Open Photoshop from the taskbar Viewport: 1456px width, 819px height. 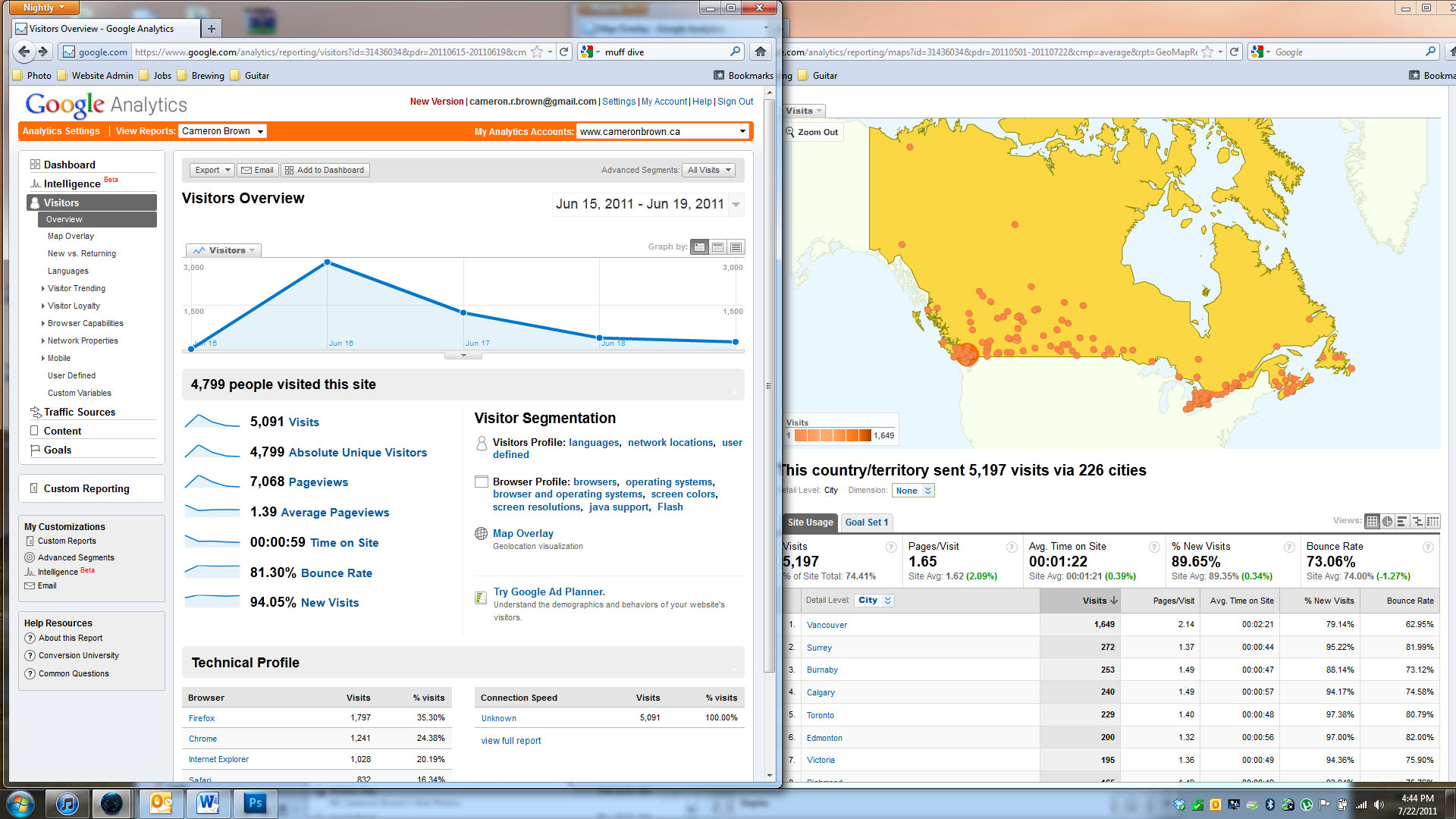255,803
